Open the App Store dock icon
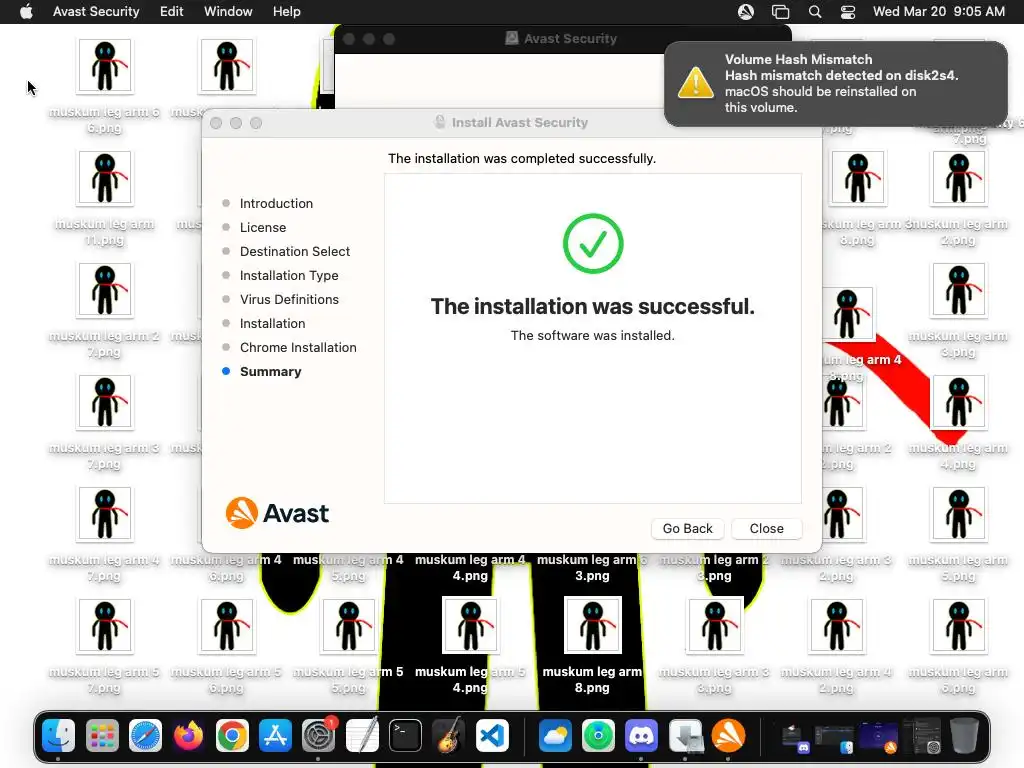This screenshot has height=768, width=1024. pyautogui.click(x=275, y=736)
